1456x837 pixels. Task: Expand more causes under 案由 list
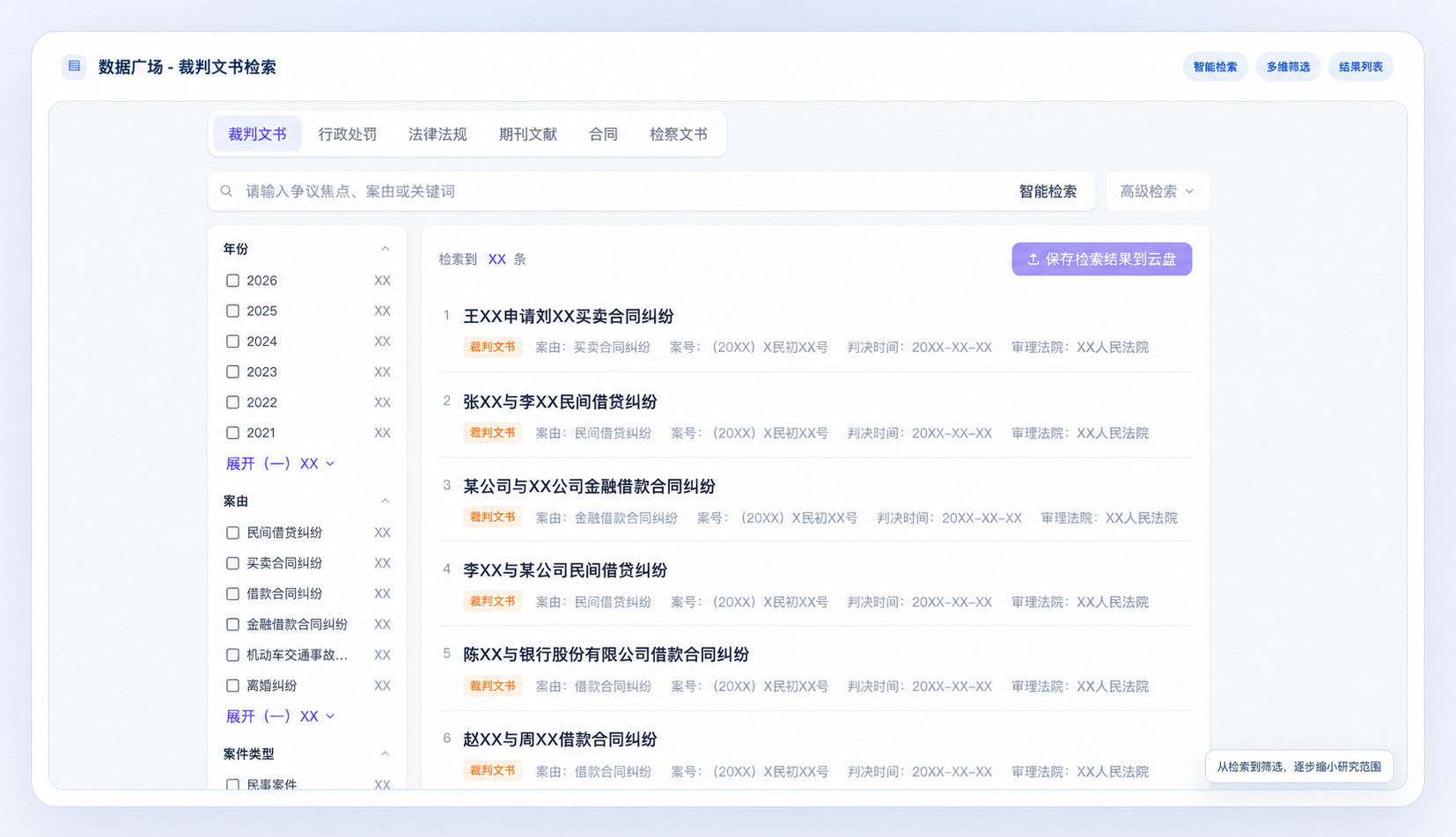click(x=280, y=716)
